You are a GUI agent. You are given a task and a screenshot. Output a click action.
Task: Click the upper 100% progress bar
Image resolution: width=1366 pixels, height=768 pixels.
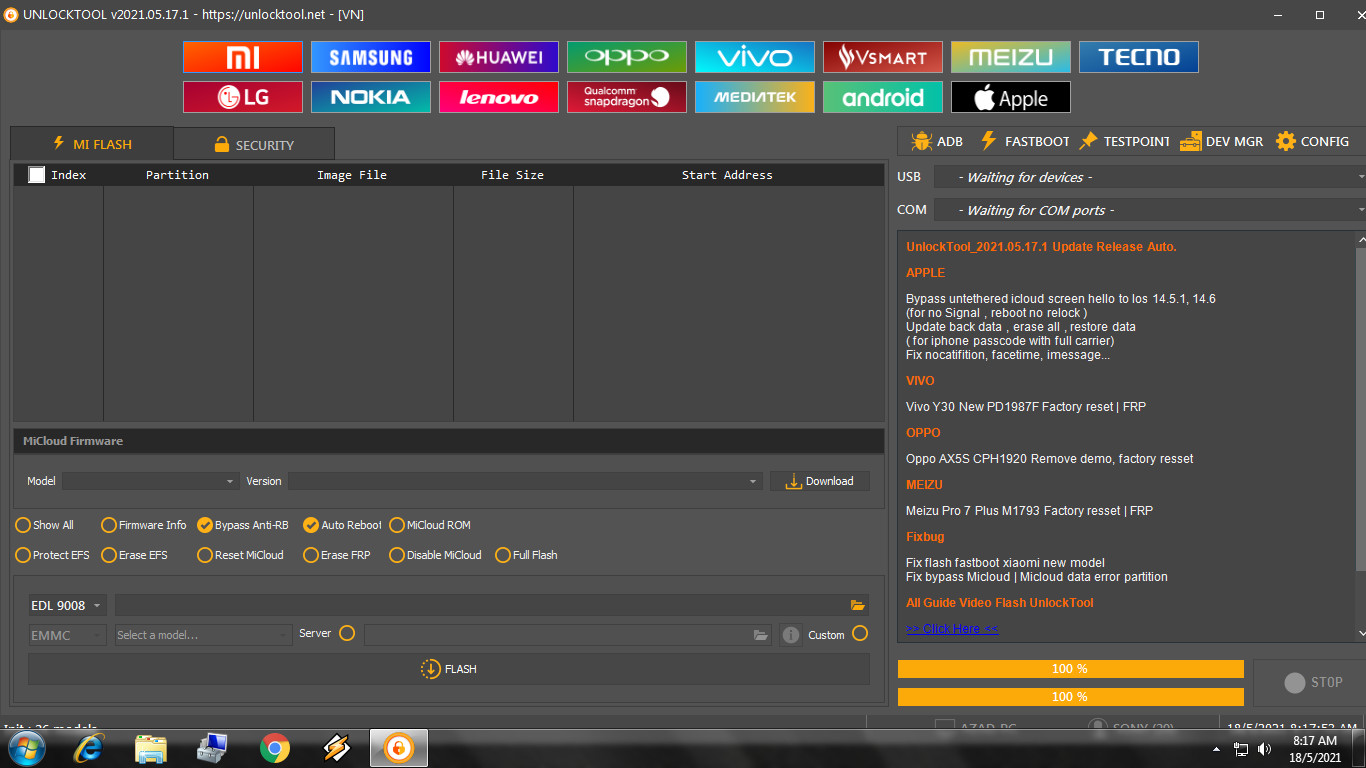coord(1070,669)
